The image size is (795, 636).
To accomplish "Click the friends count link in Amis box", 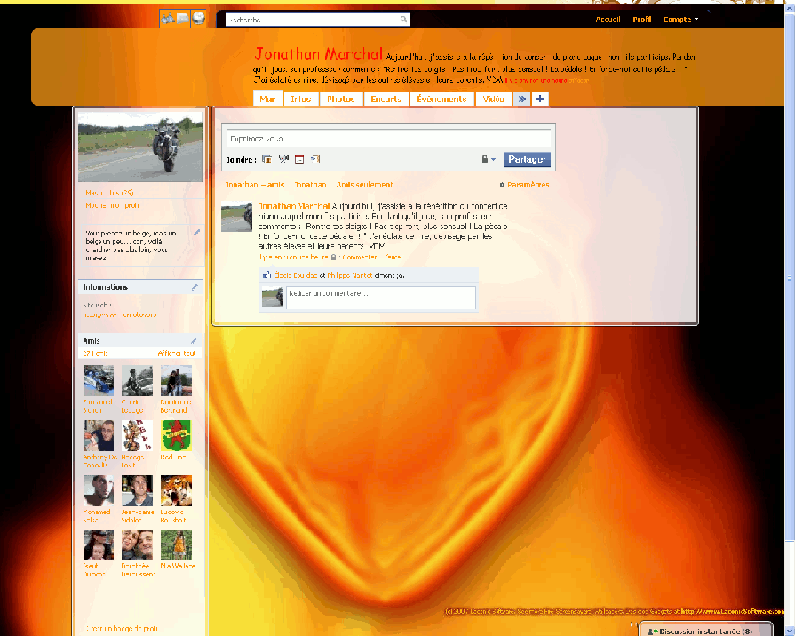I will coord(95,353).
